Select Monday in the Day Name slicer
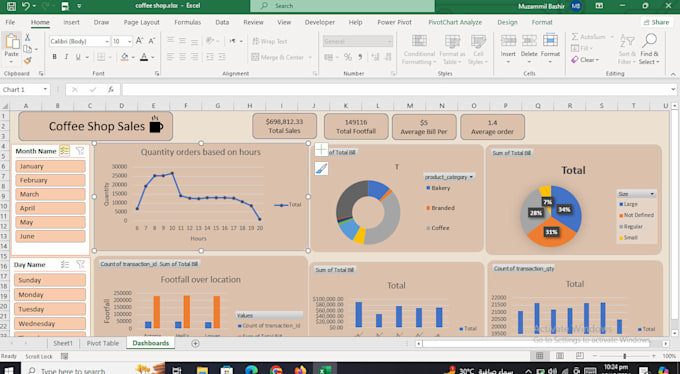Image resolution: width=680 pixels, height=374 pixels. click(x=50, y=295)
